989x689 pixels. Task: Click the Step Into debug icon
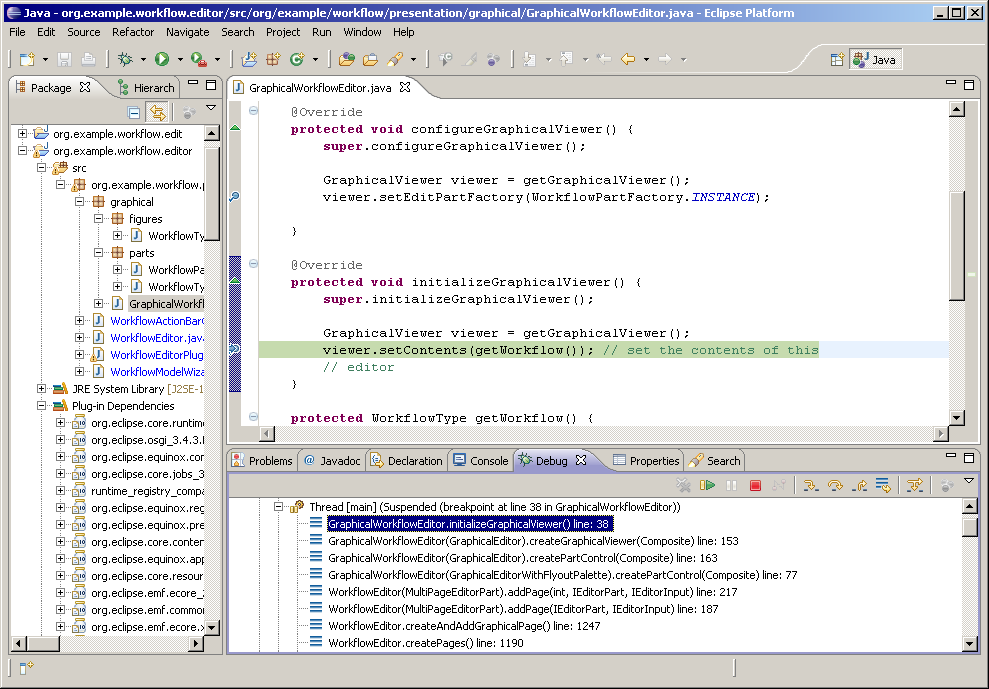(x=811, y=485)
